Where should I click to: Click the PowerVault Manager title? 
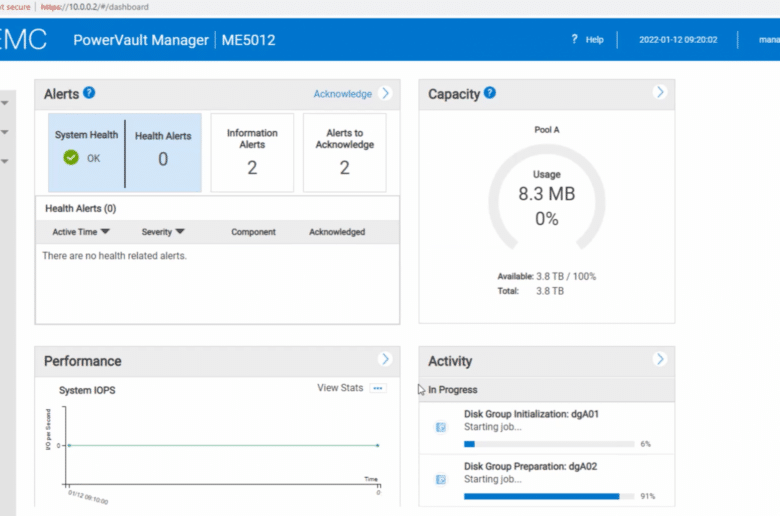point(141,40)
